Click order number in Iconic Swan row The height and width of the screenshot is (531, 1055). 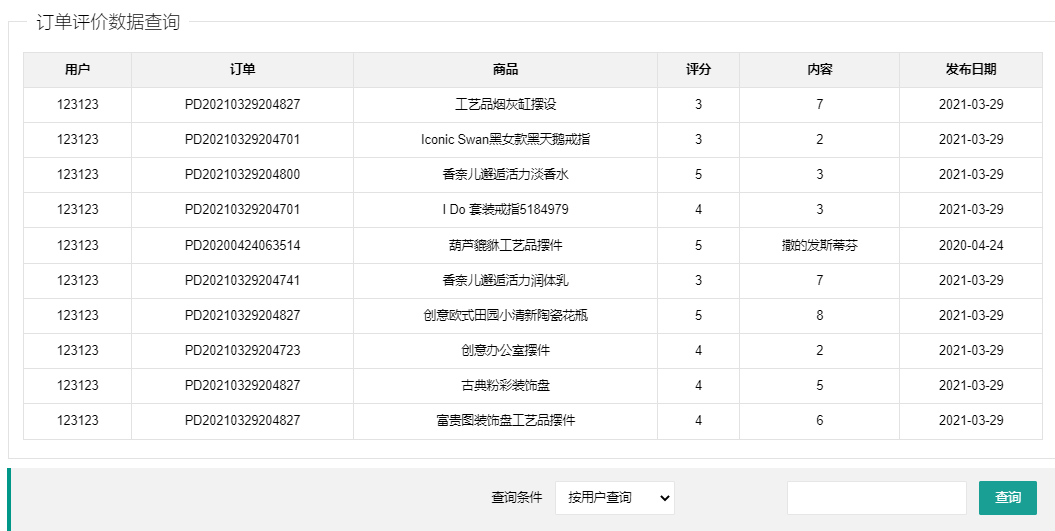(x=242, y=139)
